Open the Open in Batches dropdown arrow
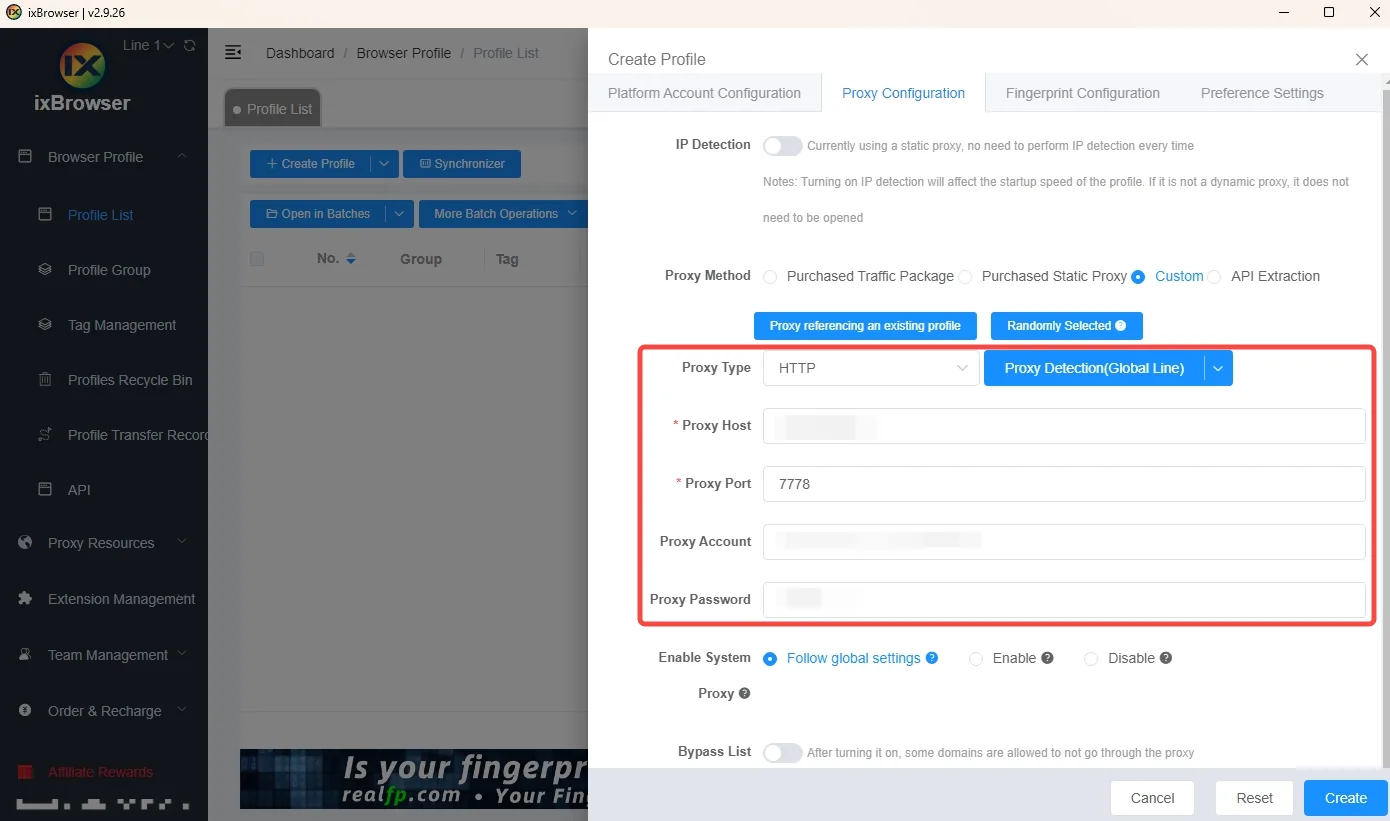The height and width of the screenshot is (821, 1390). coord(399,214)
